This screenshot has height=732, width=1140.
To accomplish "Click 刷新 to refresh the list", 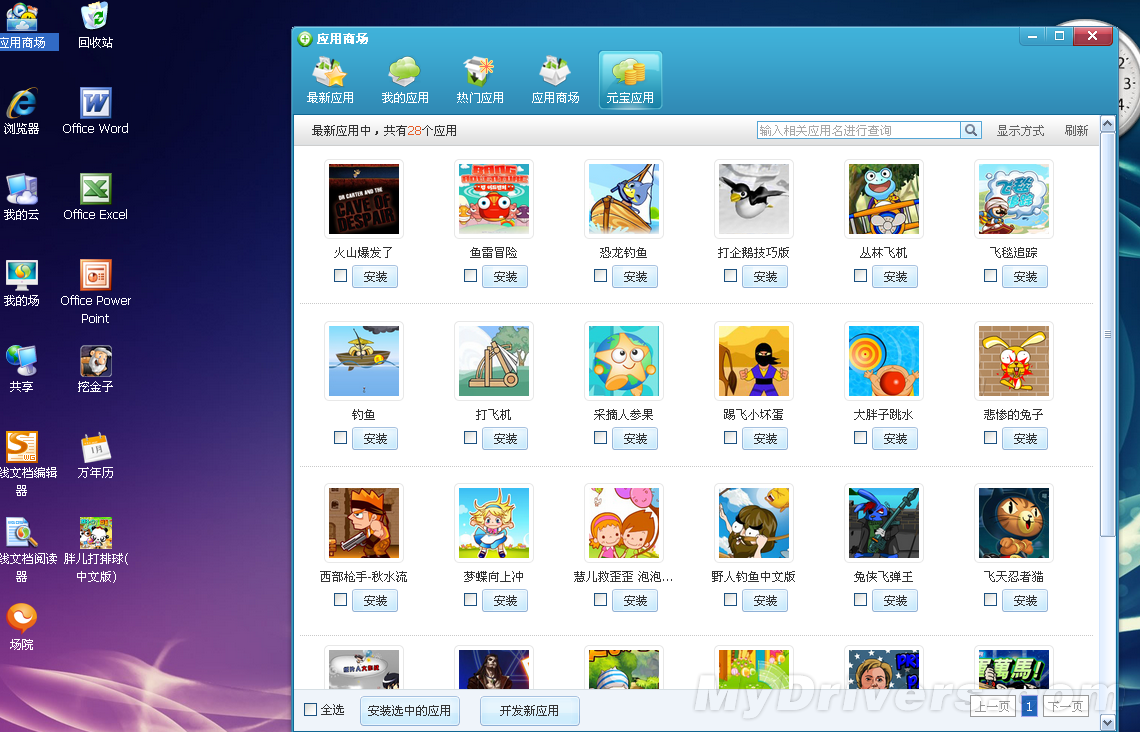I will click(1077, 131).
